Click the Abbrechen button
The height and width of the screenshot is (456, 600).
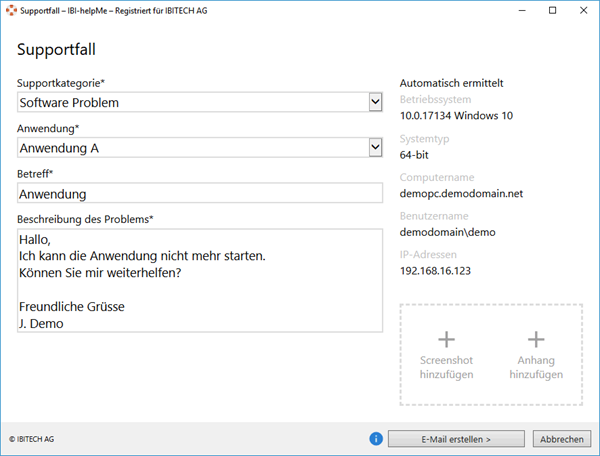(562, 439)
